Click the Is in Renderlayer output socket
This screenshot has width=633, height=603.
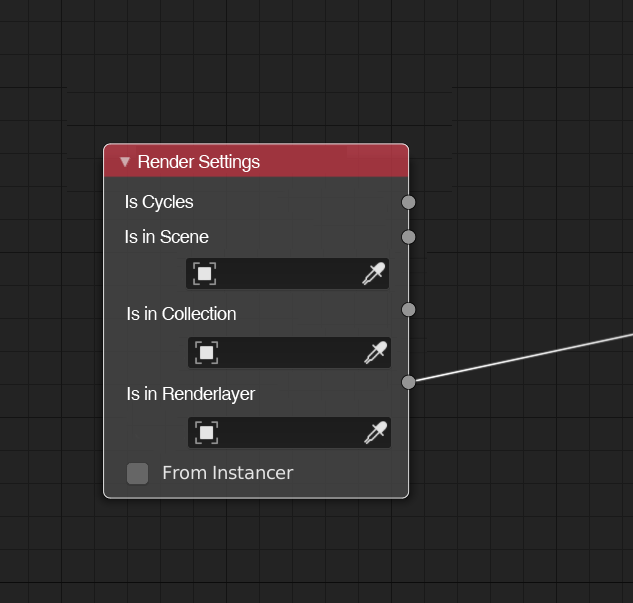coord(408,382)
